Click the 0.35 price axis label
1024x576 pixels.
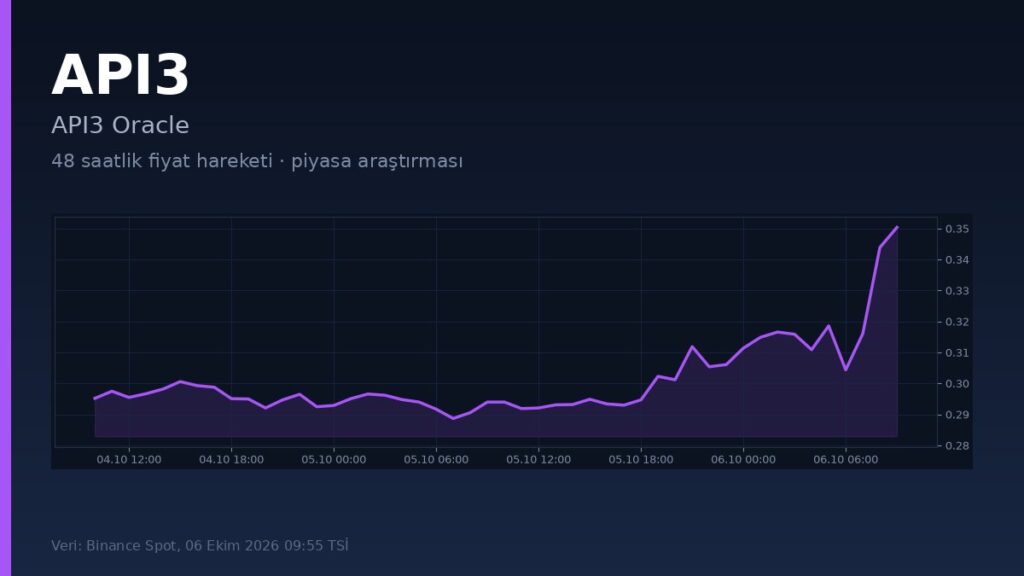point(957,229)
